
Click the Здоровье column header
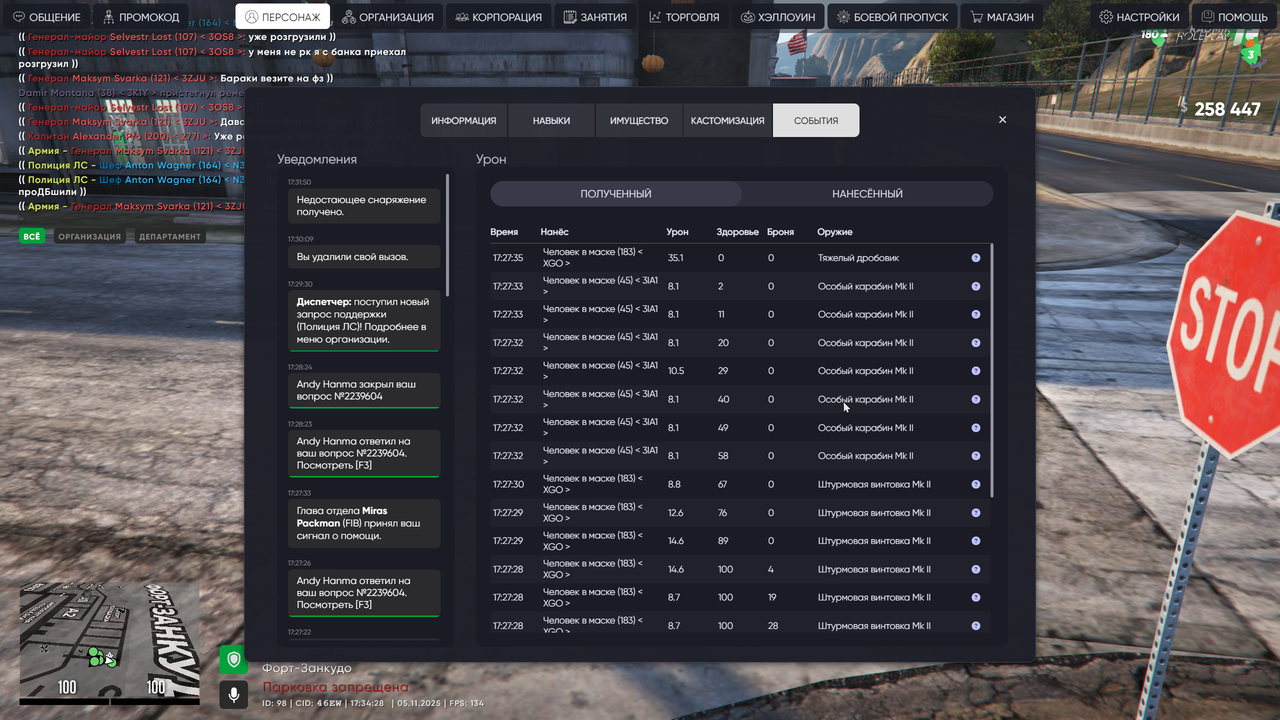[x=738, y=232]
